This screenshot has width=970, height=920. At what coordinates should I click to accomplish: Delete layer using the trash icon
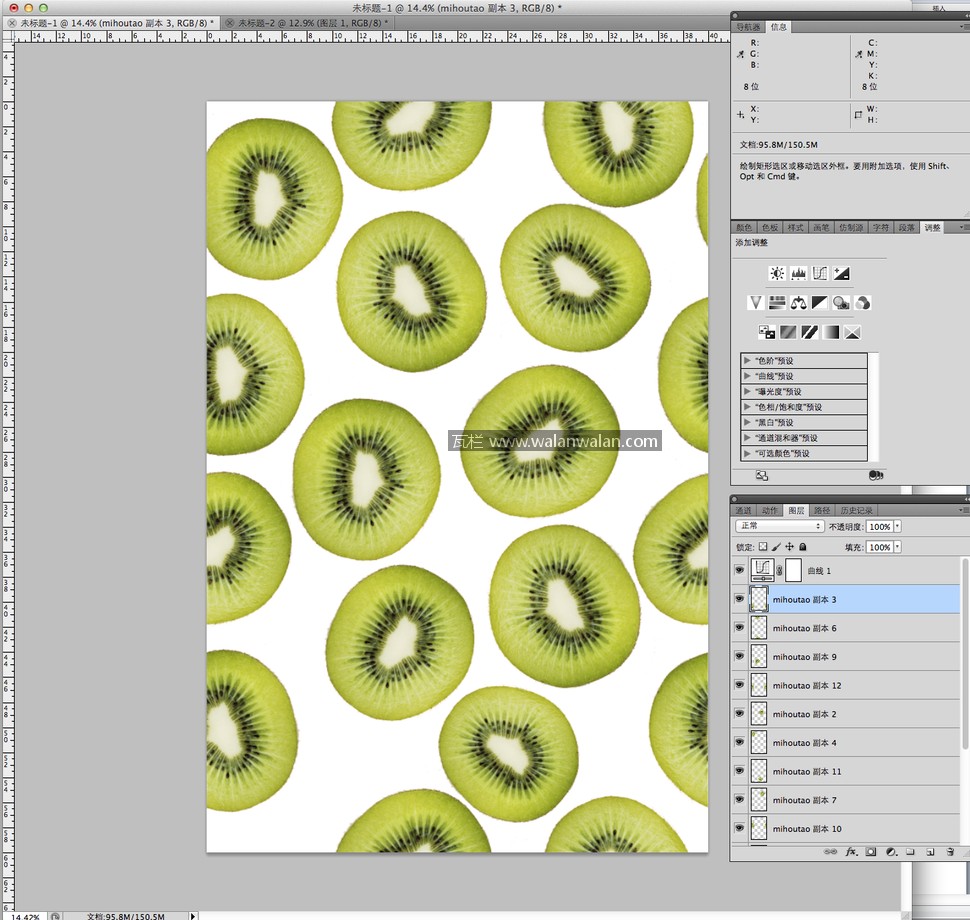click(949, 852)
